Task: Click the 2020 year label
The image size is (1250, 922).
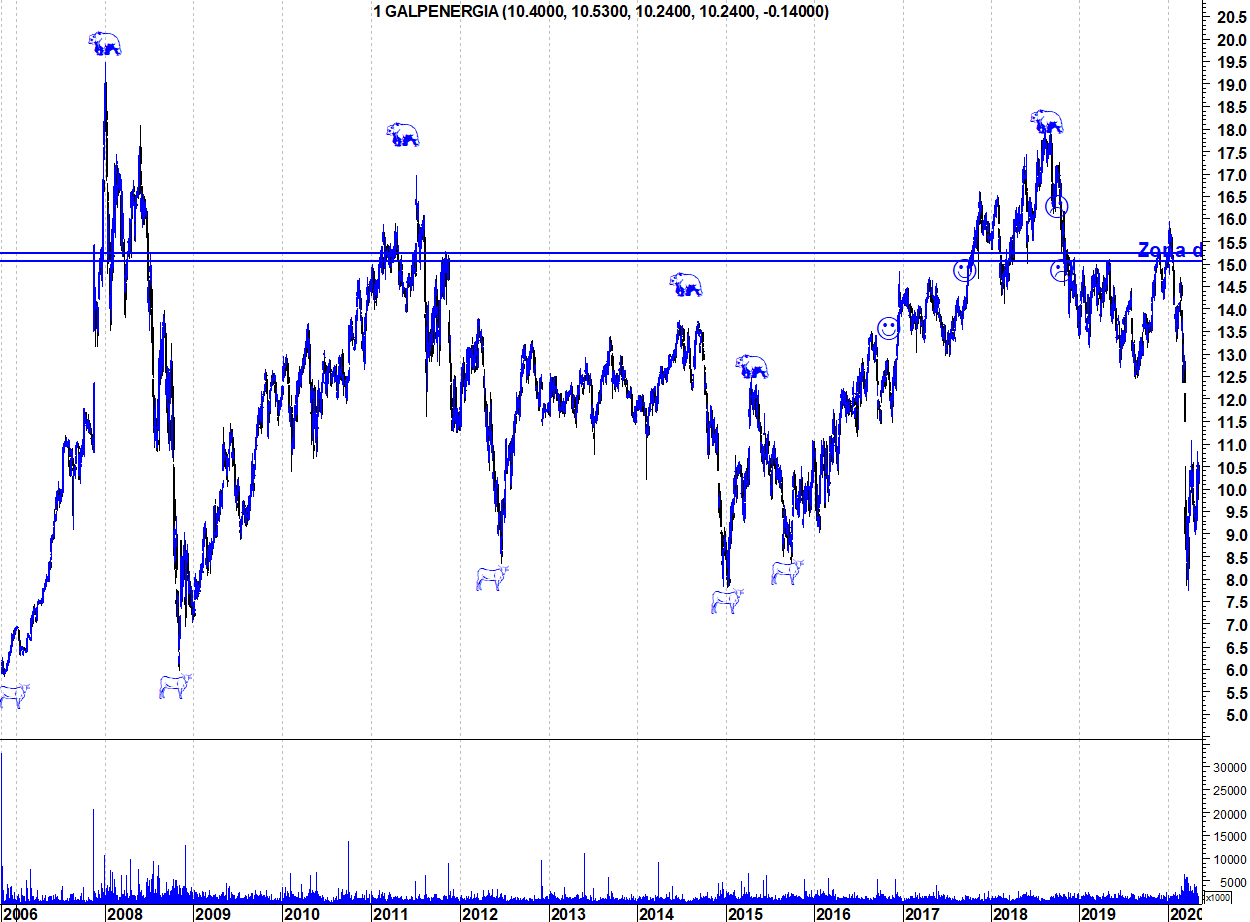Action: (x=1185, y=913)
